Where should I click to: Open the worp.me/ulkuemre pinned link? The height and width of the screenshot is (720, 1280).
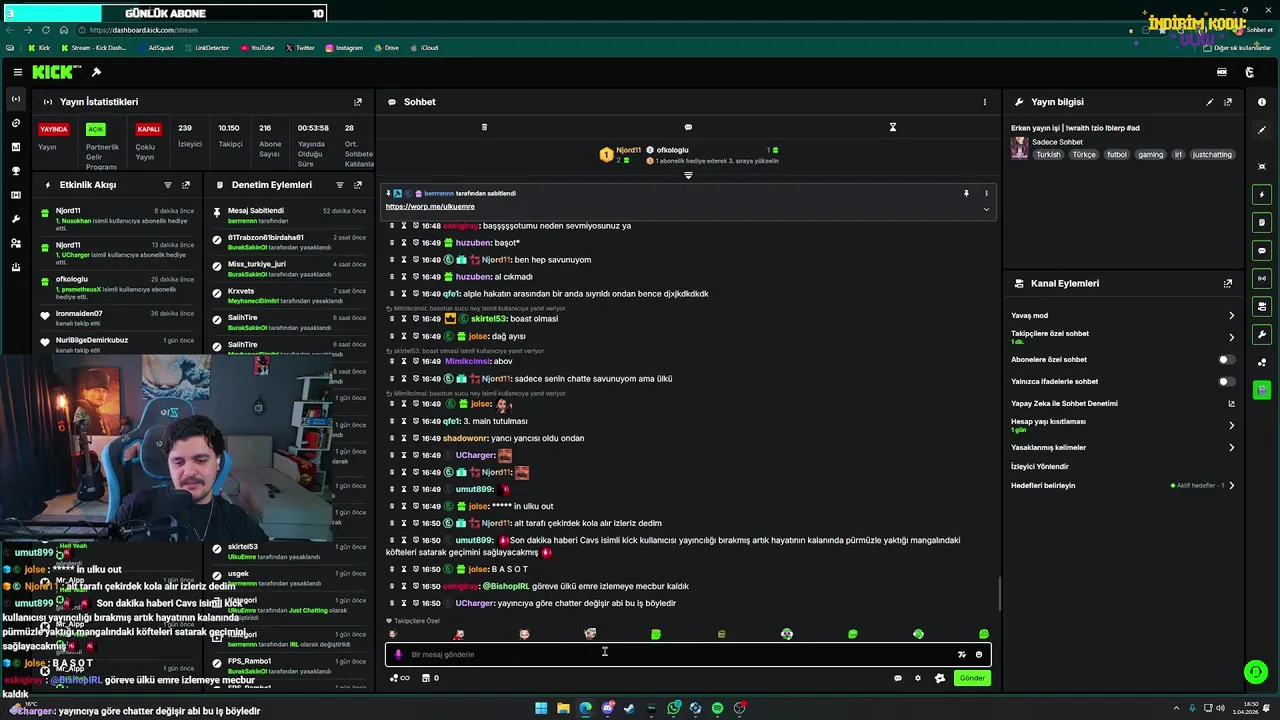click(x=430, y=207)
